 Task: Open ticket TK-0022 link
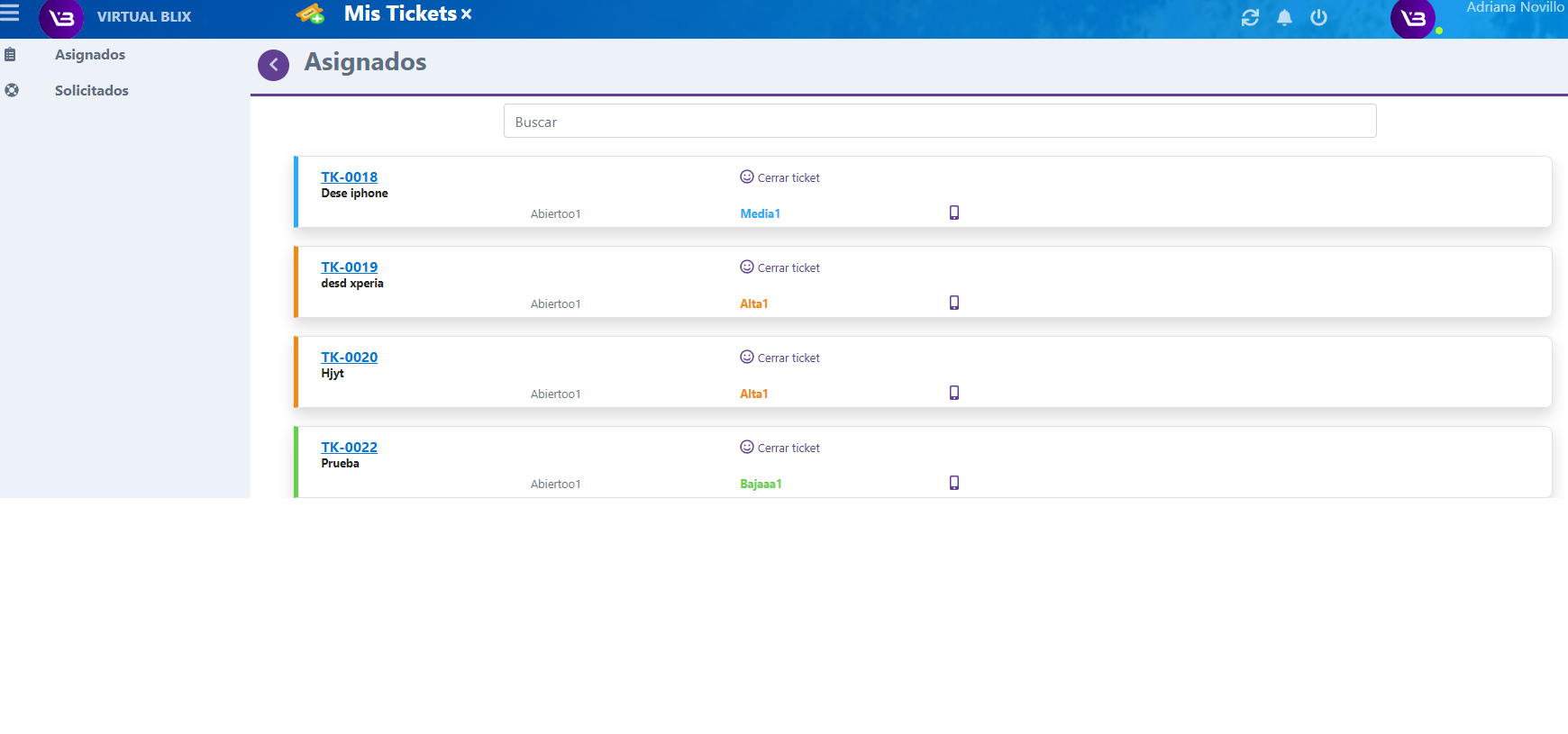349,448
